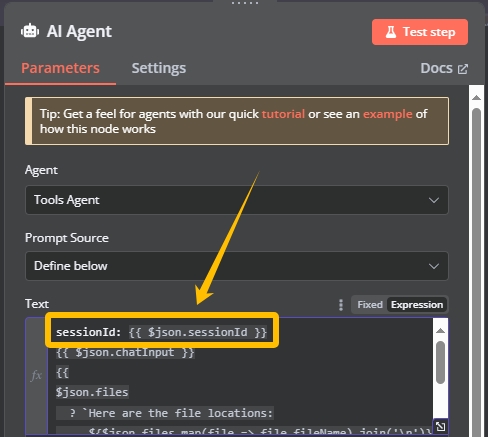Open the Agent dropdown showing Tools Agent
The image size is (488, 437).
point(237,200)
